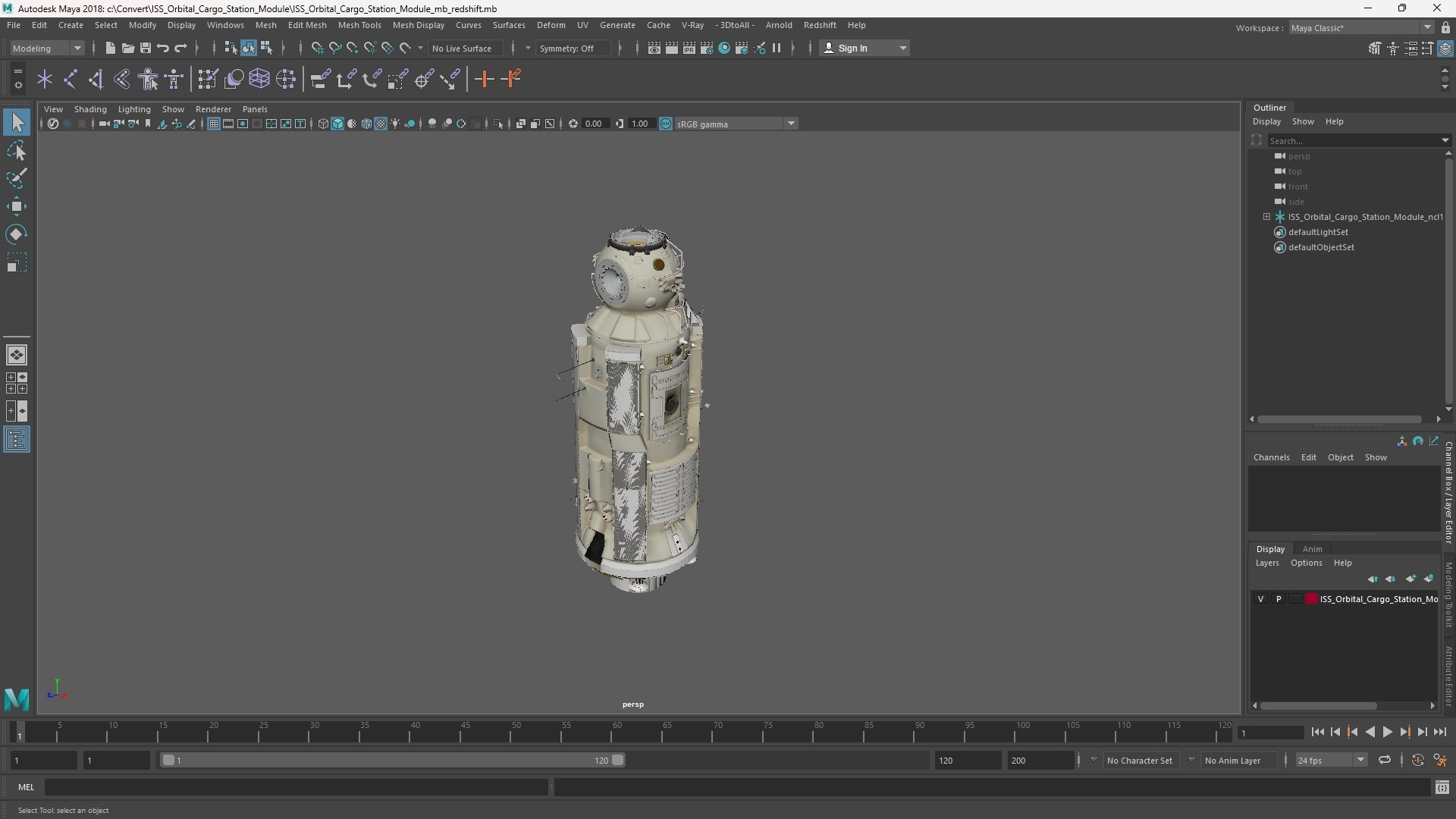Activate the Paint selection tool
This screenshot has height=819, width=1456.
pyautogui.click(x=17, y=178)
